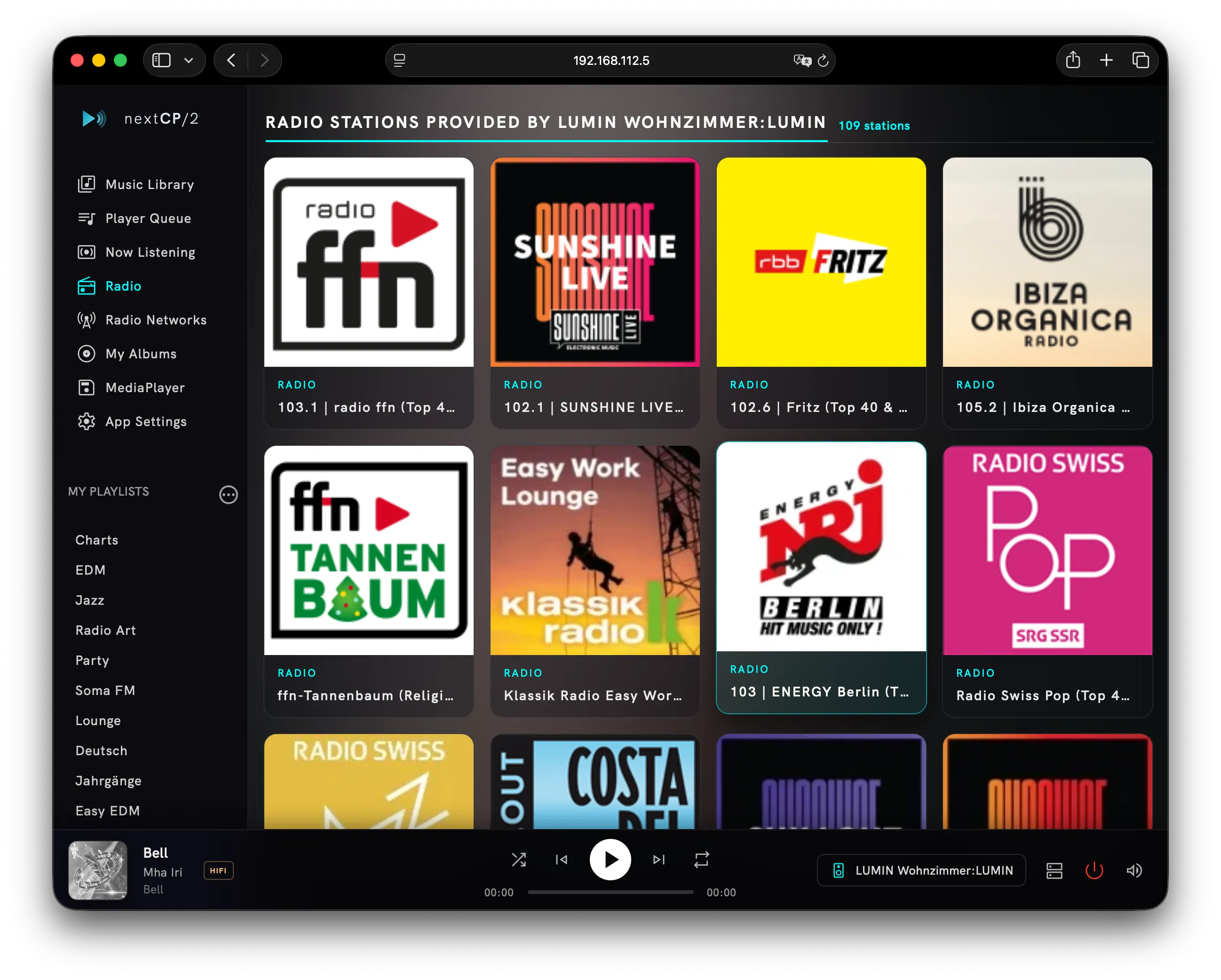Select the ENERGY Berlin 103 station
This screenshot has width=1221, height=980.
point(821,577)
